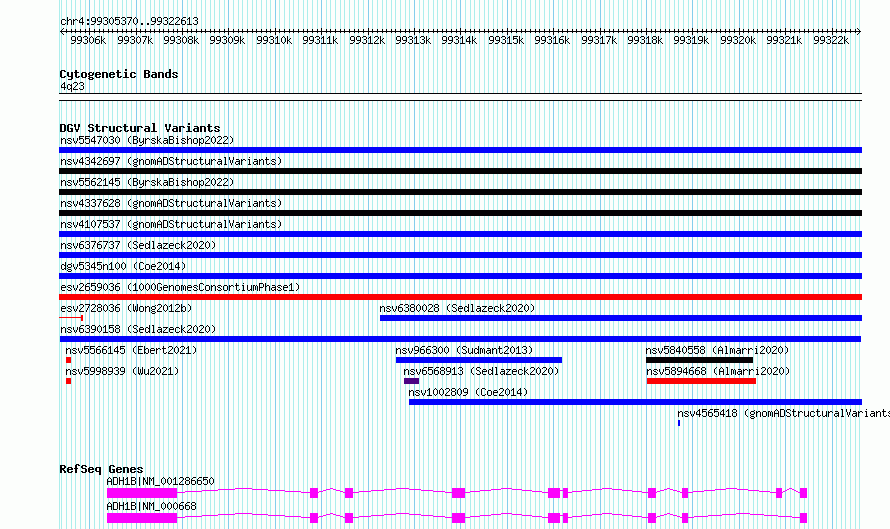Viewport: 890px width, 529px height.
Task: Open variant label esv2659036 (1000GenomesConsortiumPhase1)
Action: [x=180, y=287]
